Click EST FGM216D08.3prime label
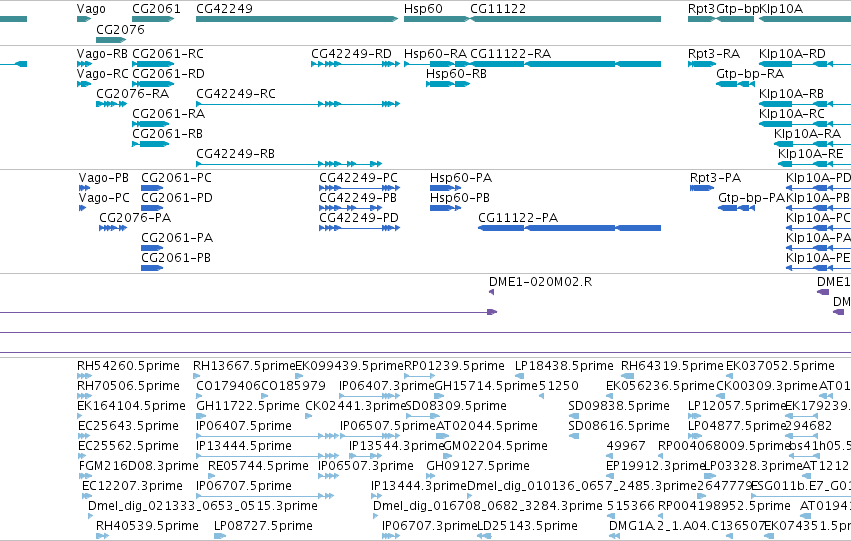This screenshot has height=541, width=851. coord(139,466)
